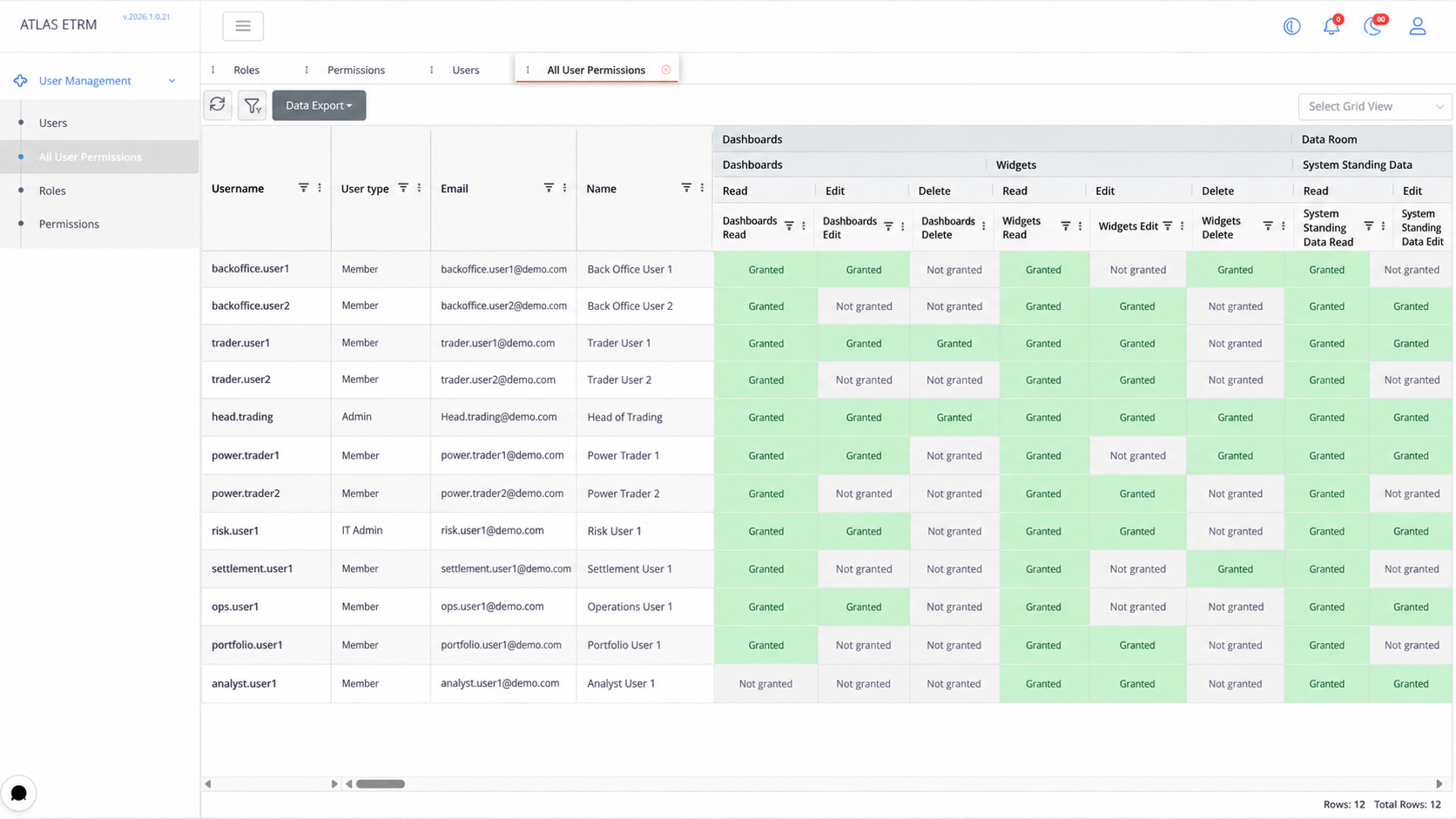Click the ATLAS ETRM logo
The width and height of the screenshot is (1456, 819).
click(x=58, y=24)
